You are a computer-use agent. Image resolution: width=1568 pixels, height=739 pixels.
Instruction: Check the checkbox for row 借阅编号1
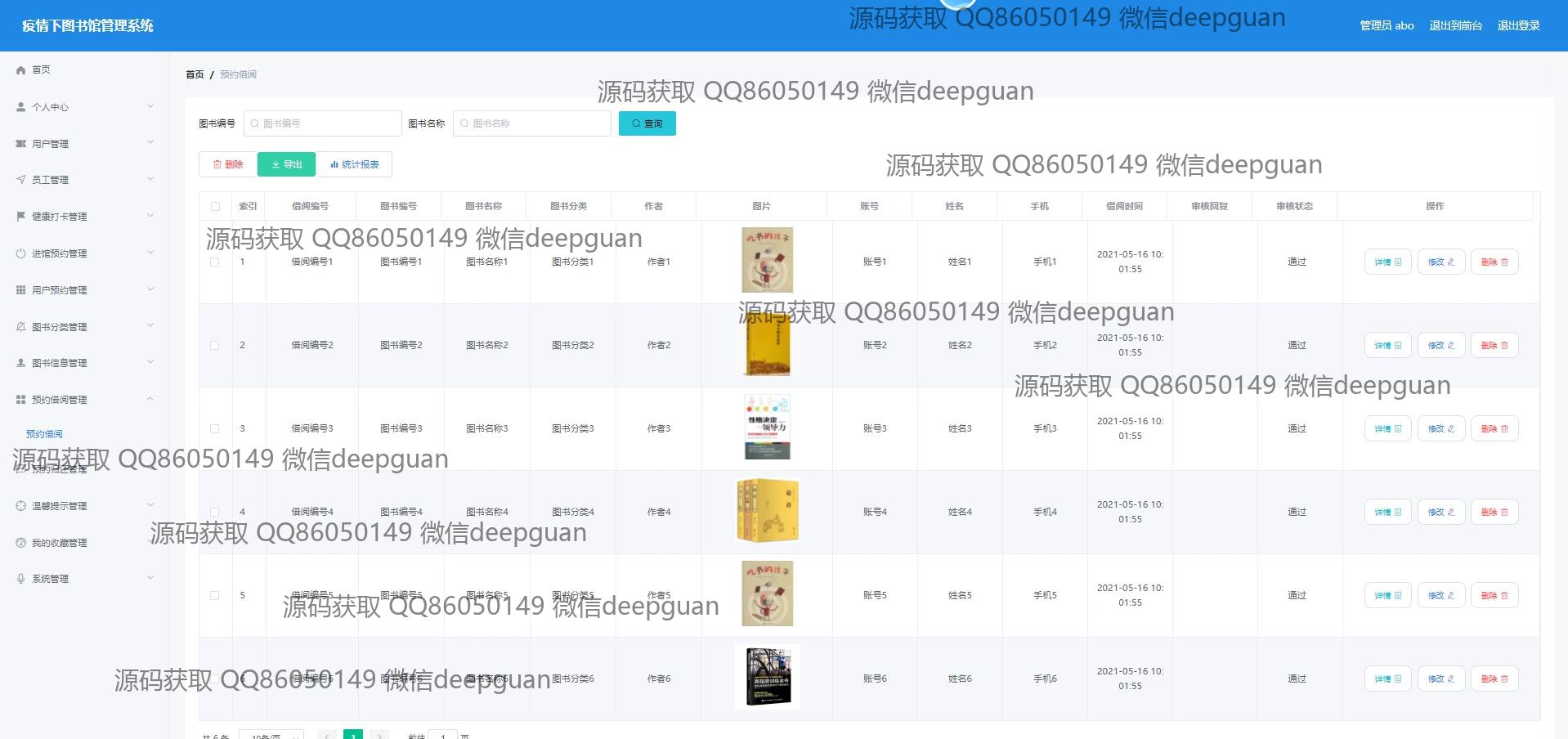215,262
